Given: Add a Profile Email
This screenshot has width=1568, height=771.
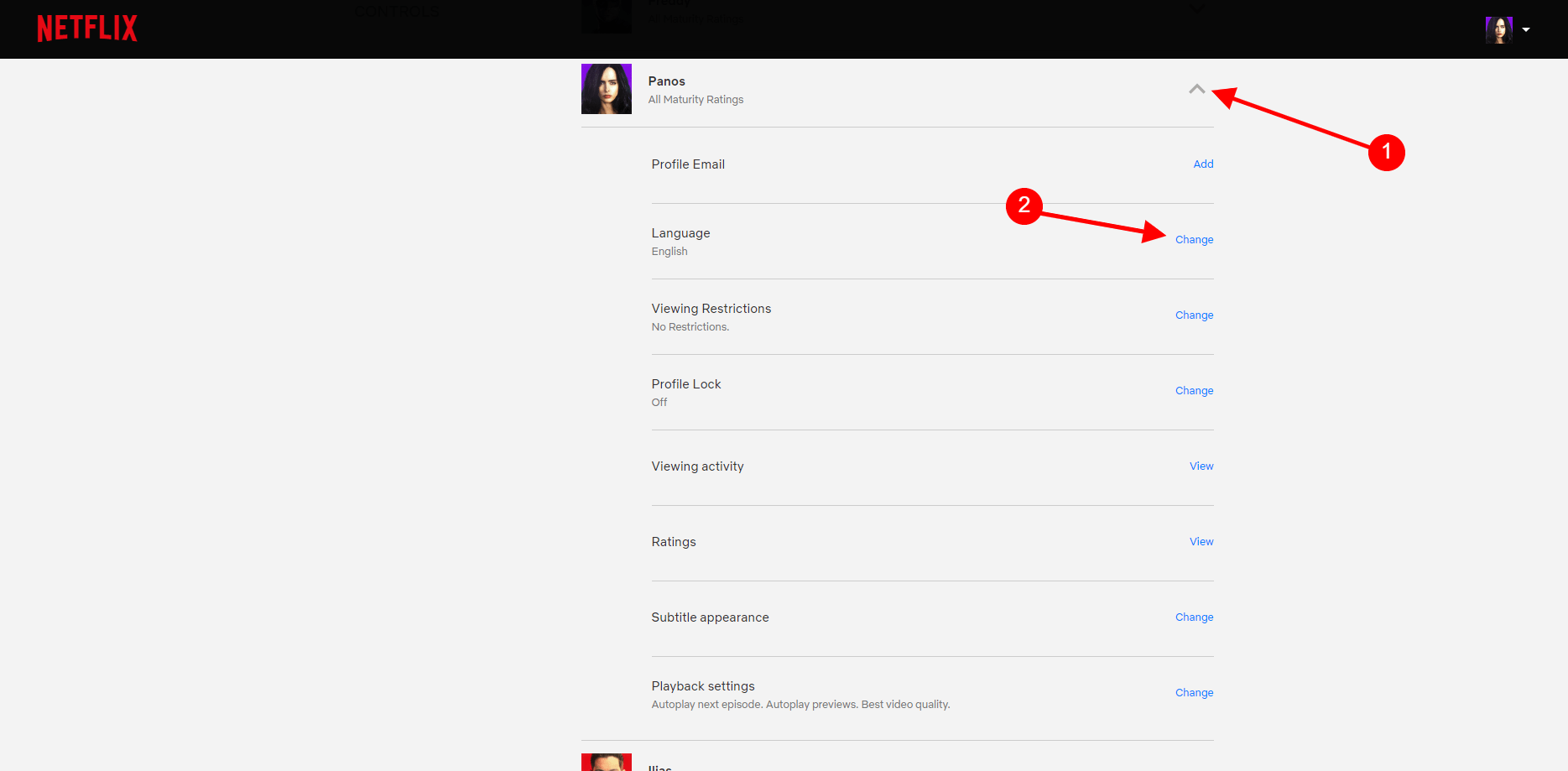Looking at the screenshot, I should tap(1203, 164).
